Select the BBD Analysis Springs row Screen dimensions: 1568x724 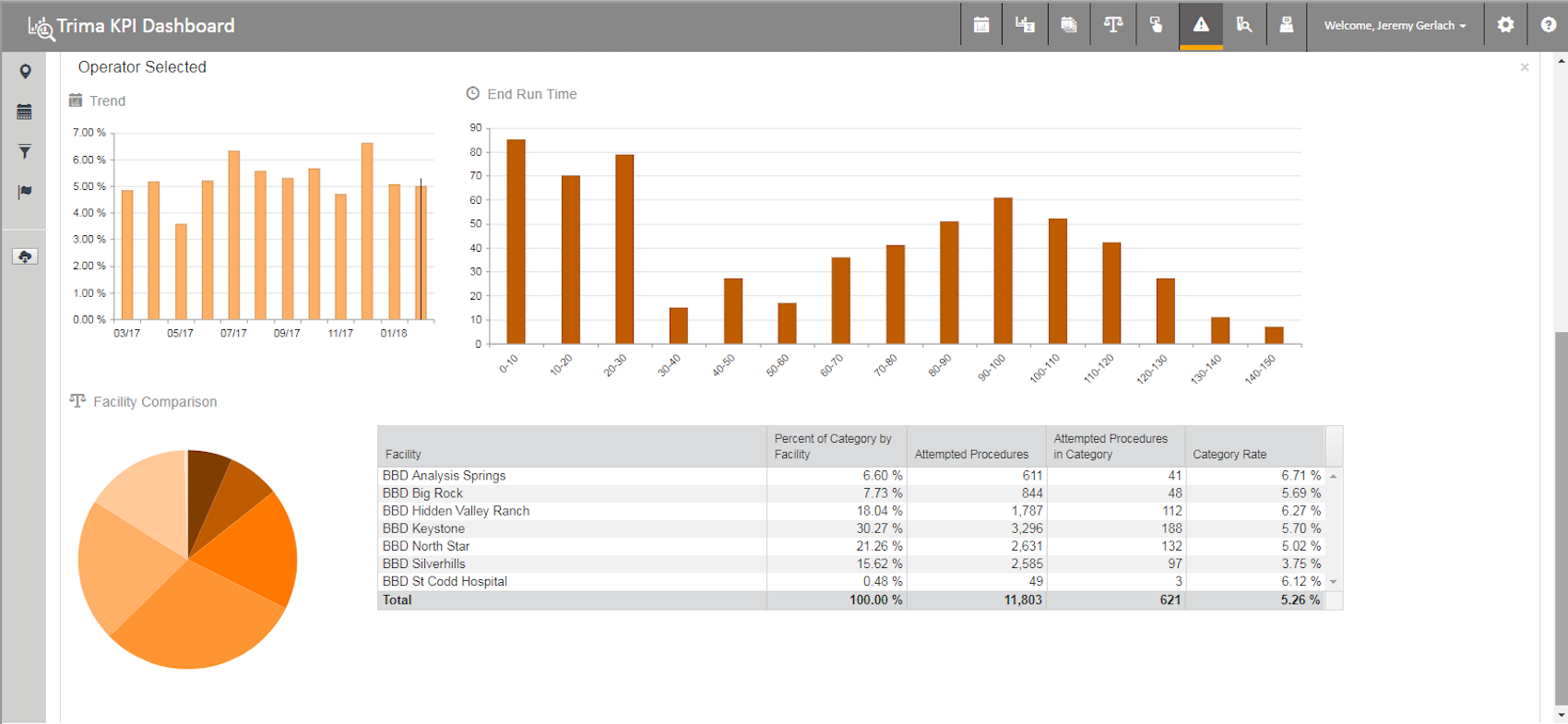pyautogui.click(x=851, y=476)
